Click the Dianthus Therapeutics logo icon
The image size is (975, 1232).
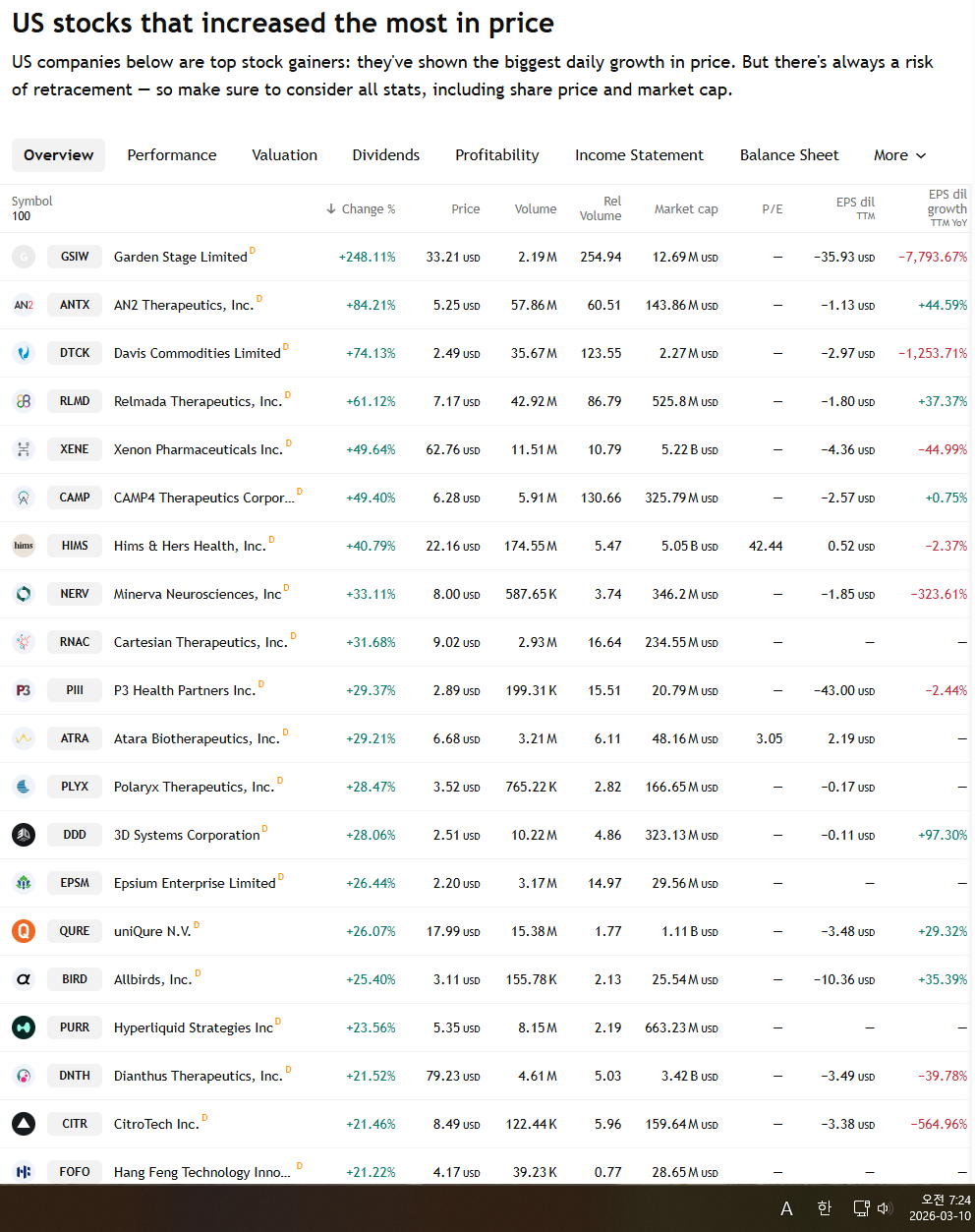tap(24, 1076)
